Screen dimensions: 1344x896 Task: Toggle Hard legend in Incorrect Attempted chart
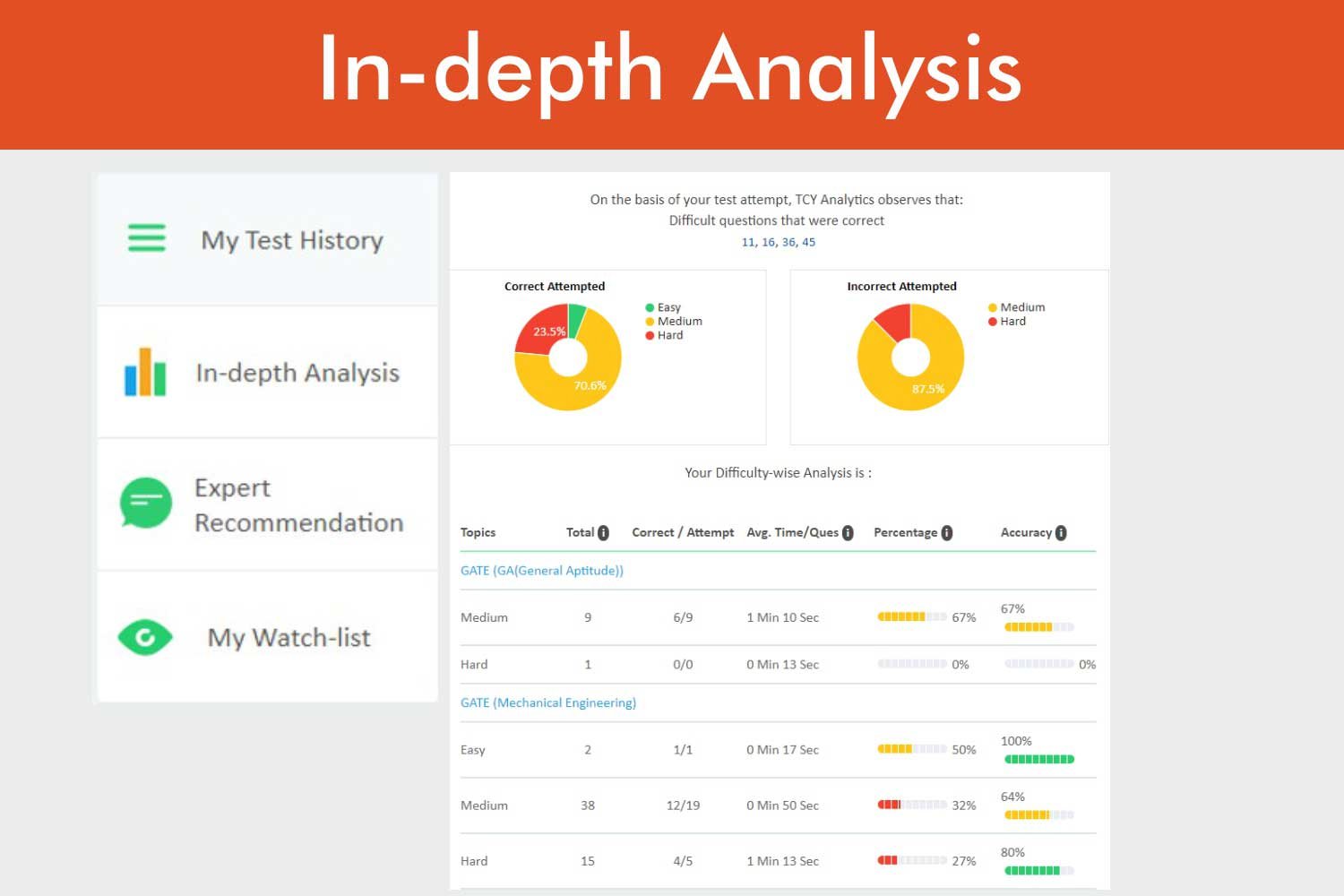pyautogui.click(x=1007, y=322)
